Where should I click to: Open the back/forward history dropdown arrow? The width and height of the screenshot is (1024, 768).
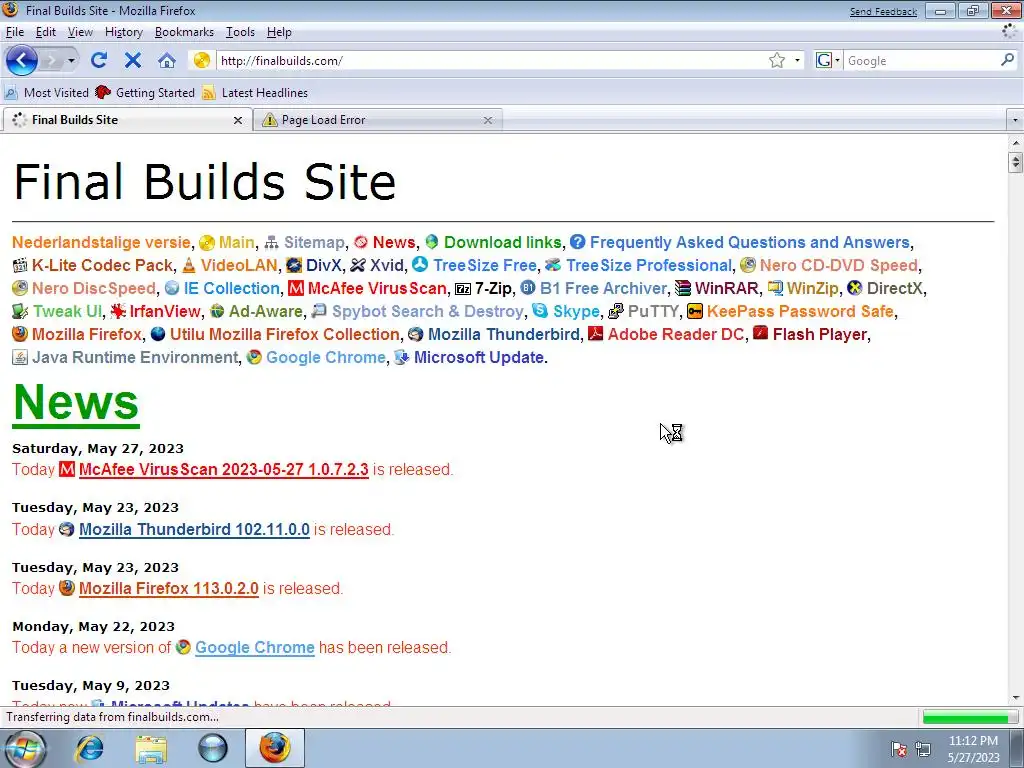pyautogui.click(x=71, y=61)
